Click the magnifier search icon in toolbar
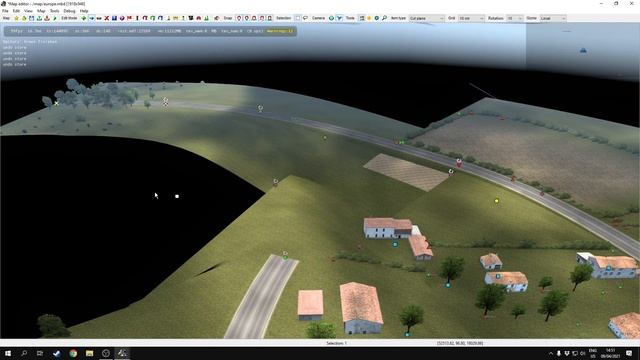 [384, 18]
